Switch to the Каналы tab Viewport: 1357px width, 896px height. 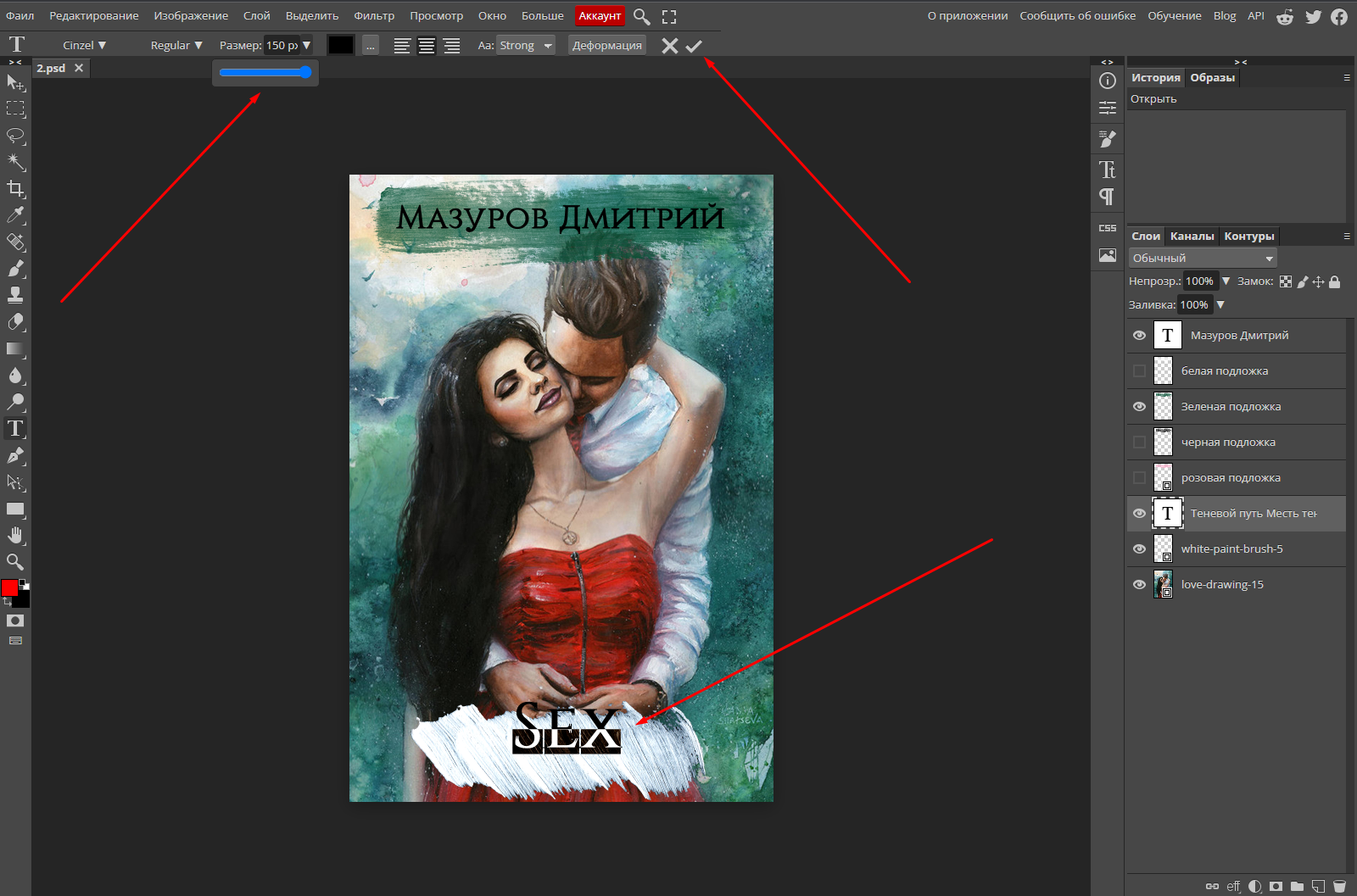[x=1192, y=237]
